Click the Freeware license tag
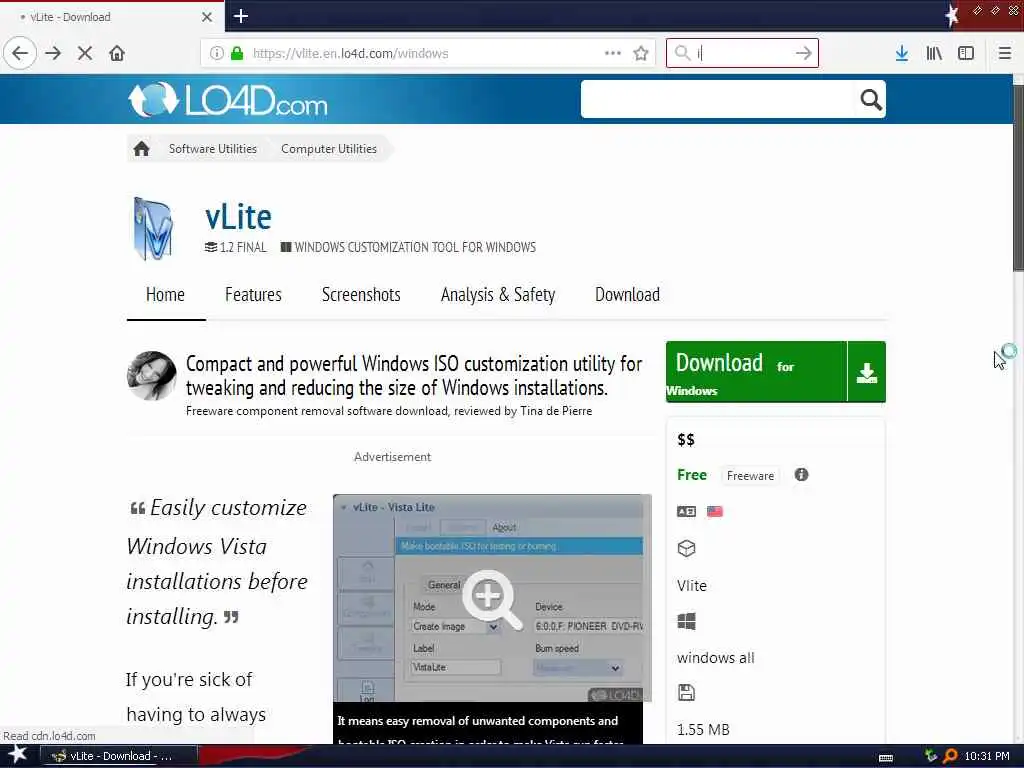Screen dimensions: 1024x768 (x=750, y=475)
